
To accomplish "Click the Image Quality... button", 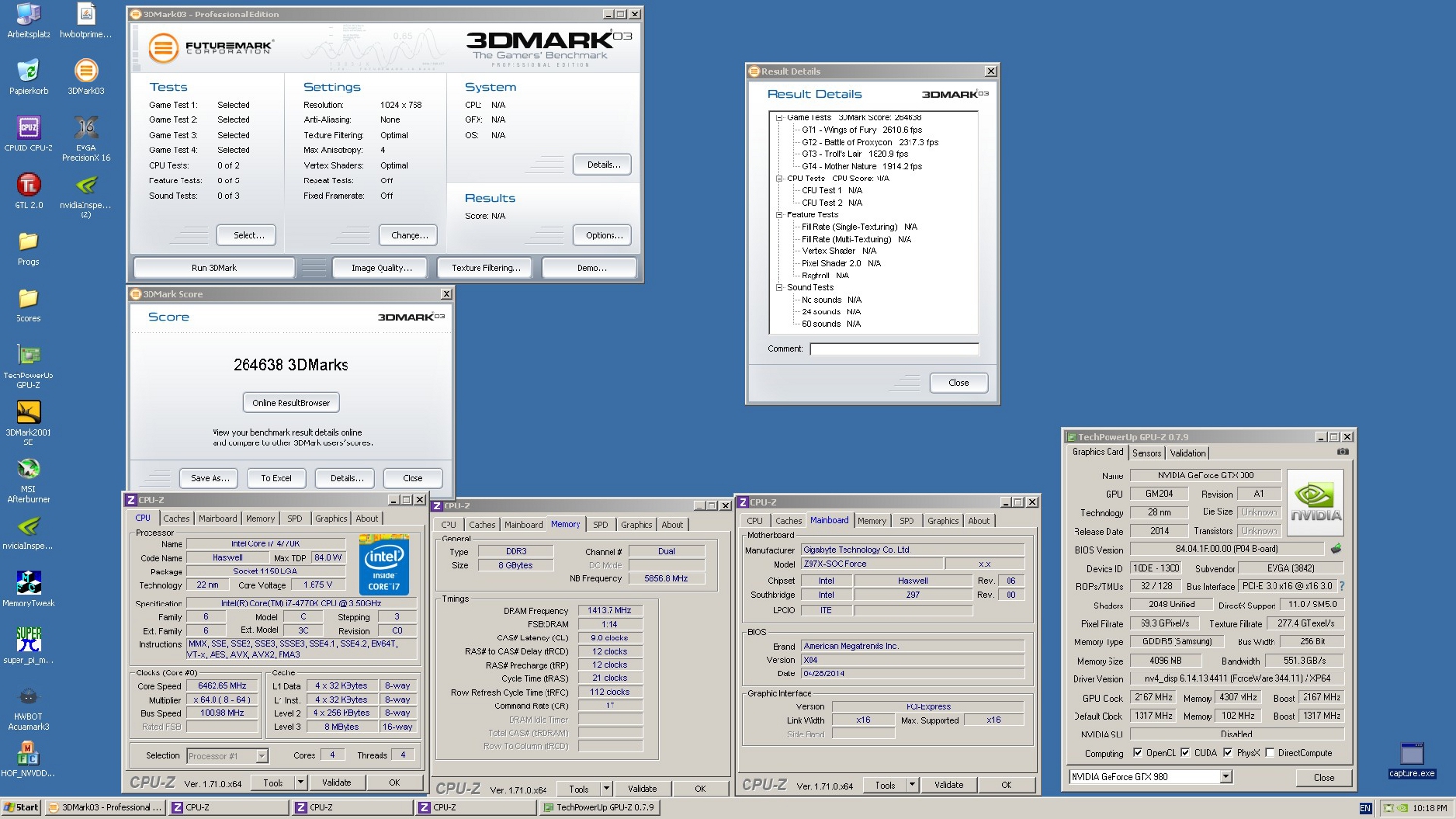I will (381, 268).
